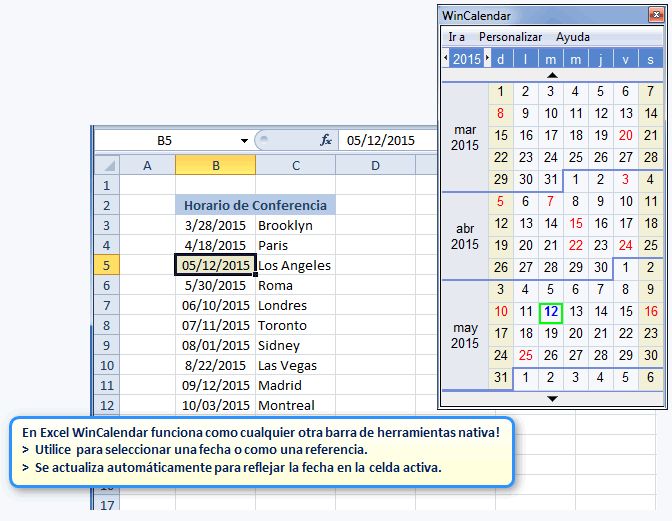Click the fx insert function icon

pos(325,141)
